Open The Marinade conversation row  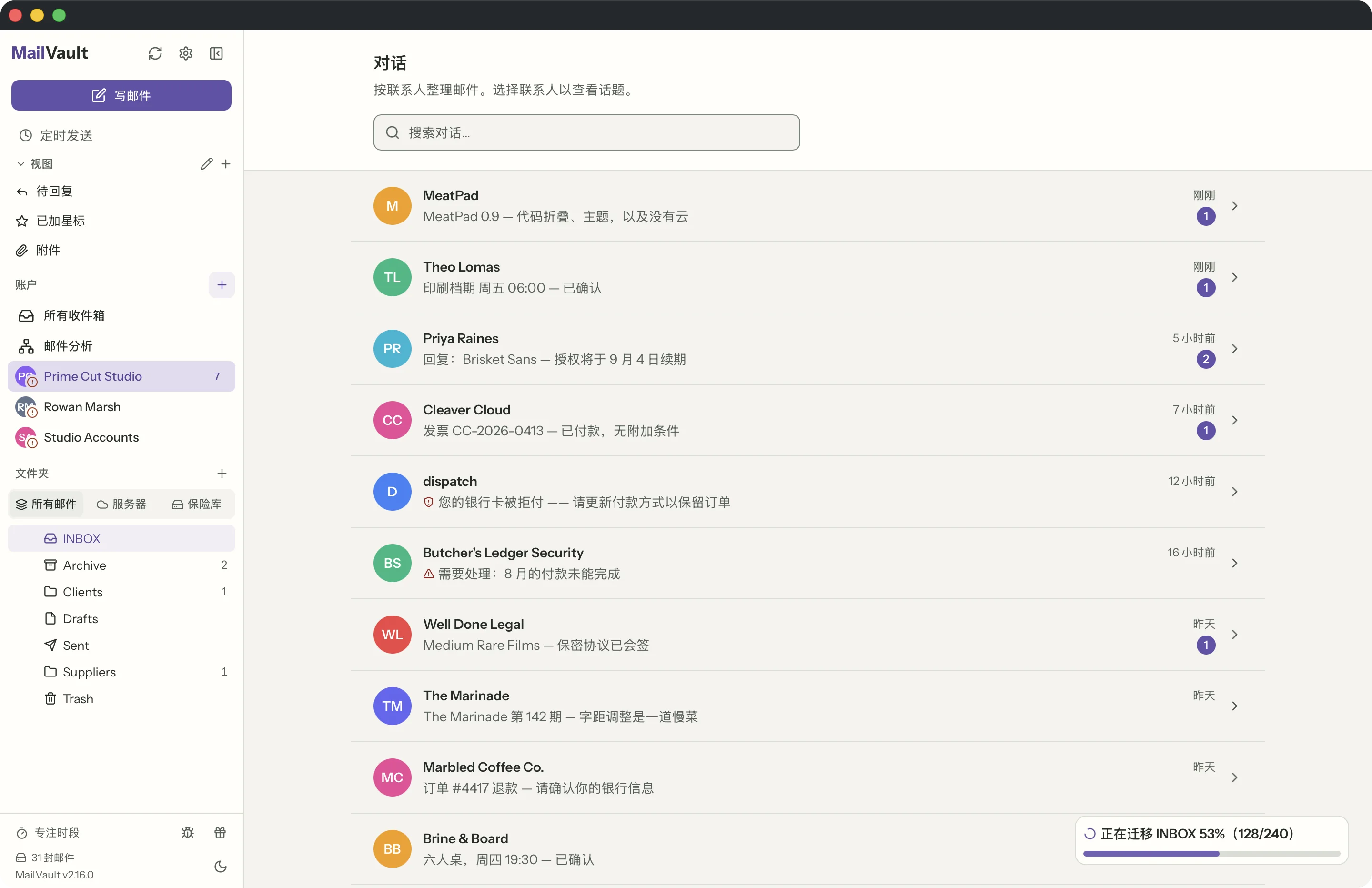coord(807,706)
